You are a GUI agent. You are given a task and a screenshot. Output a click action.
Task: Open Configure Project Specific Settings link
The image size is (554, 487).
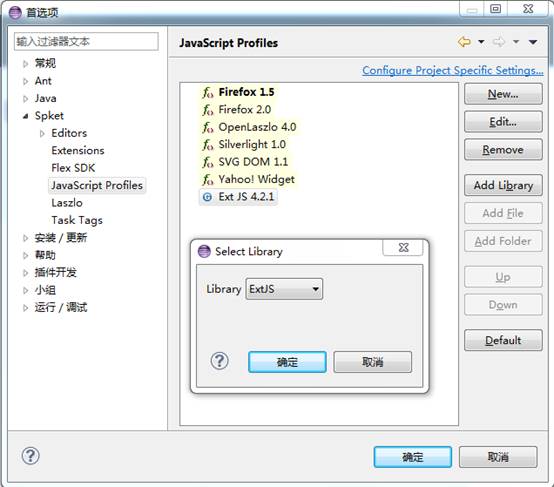click(453, 70)
